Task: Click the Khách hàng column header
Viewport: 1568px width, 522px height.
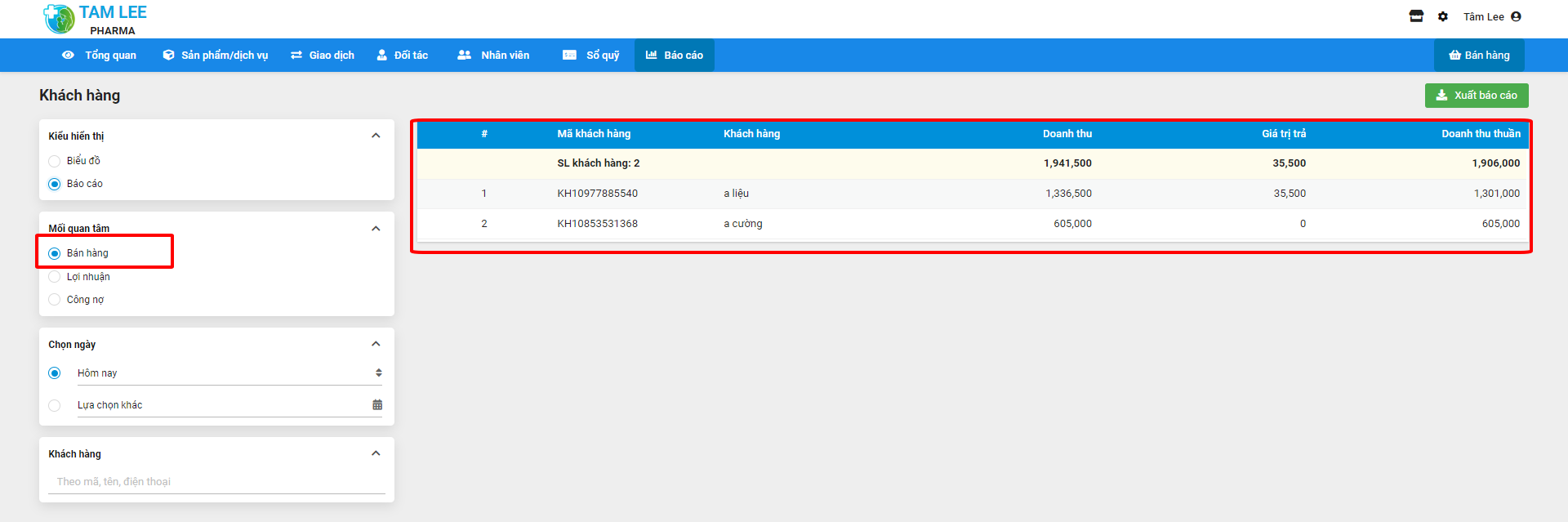Action: click(x=751, y=133)
